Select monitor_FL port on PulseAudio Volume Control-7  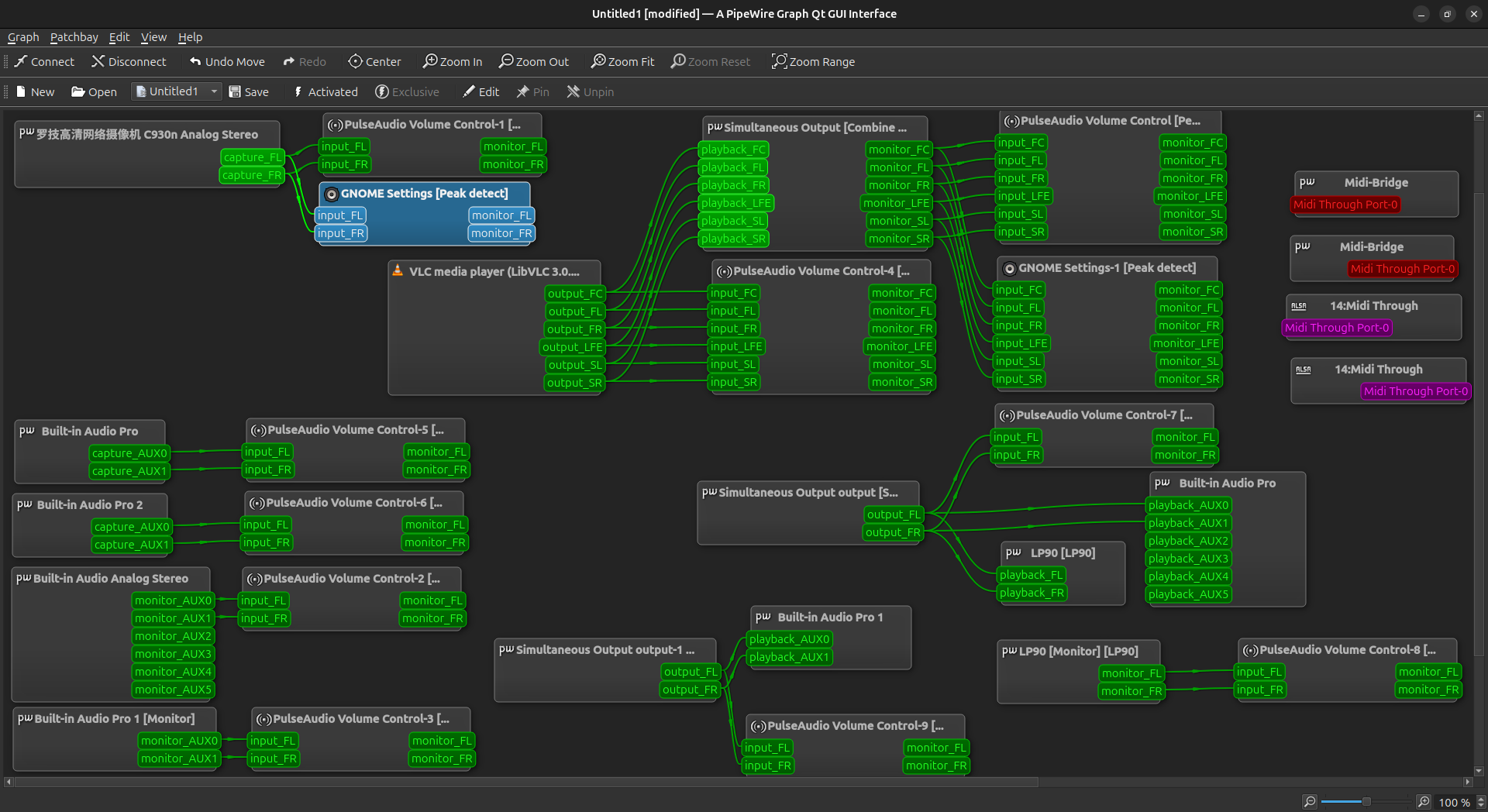pos(1185,437)
